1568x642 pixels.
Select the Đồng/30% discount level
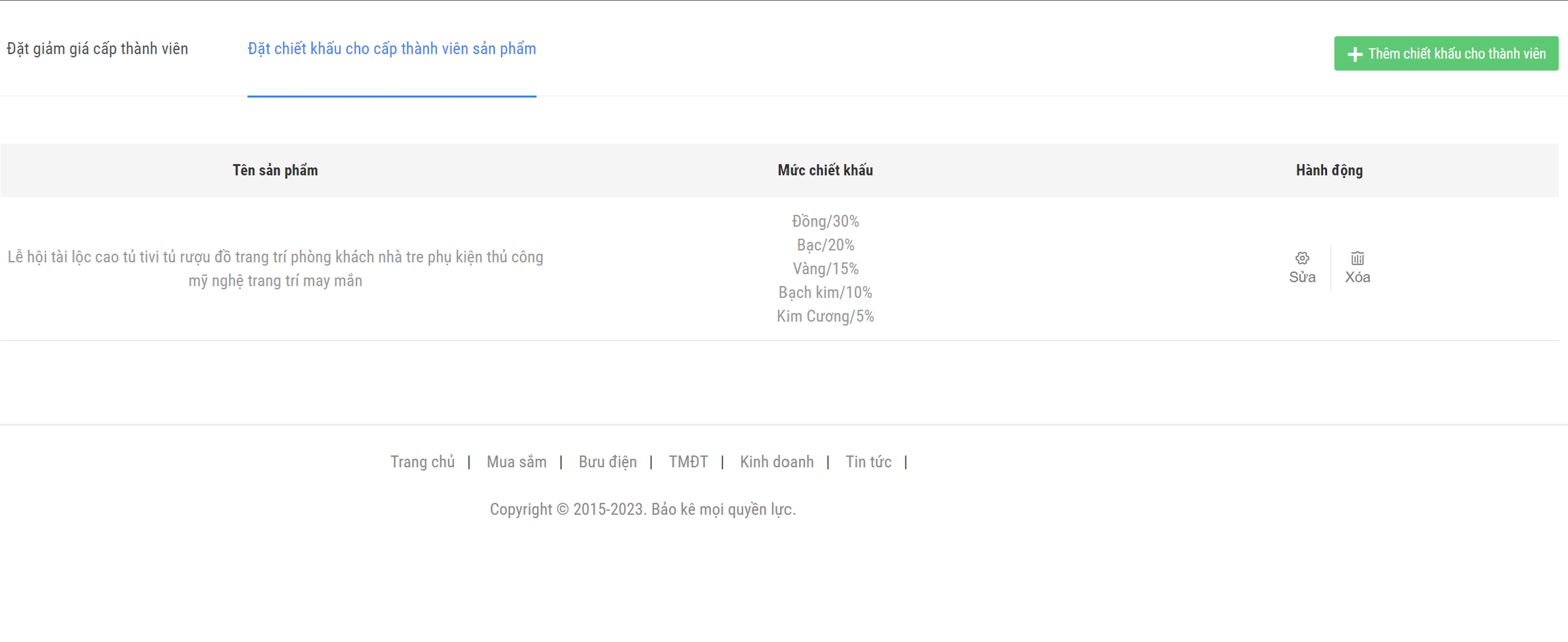825,221
